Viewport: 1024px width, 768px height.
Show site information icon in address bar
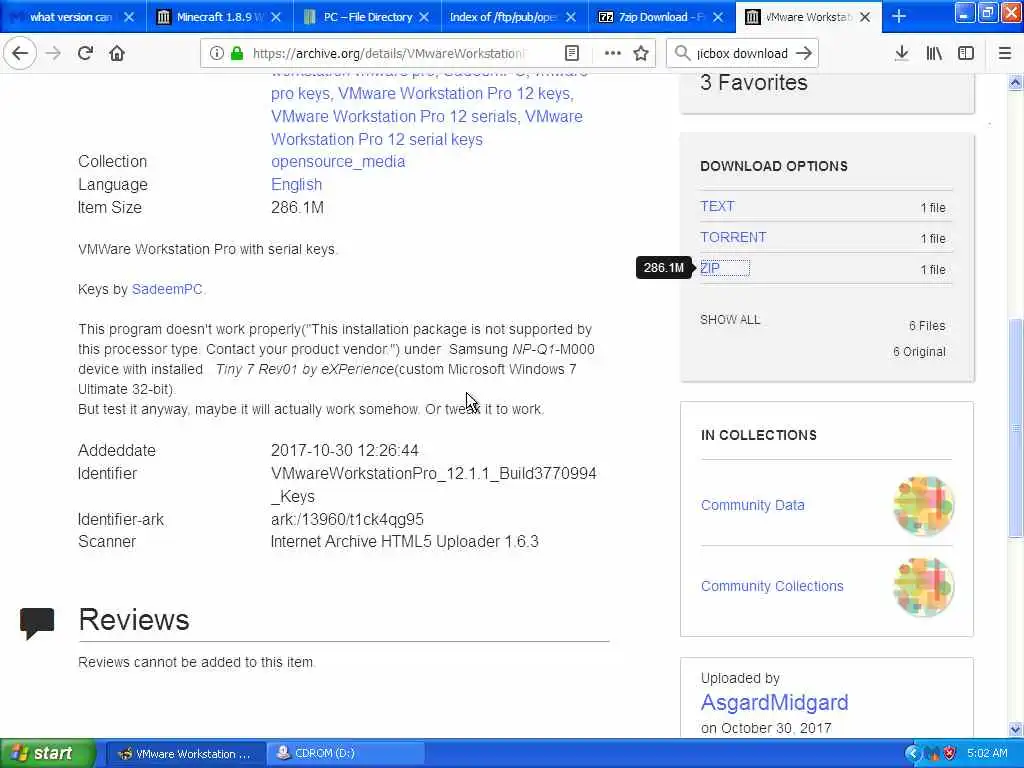(216, 53)
